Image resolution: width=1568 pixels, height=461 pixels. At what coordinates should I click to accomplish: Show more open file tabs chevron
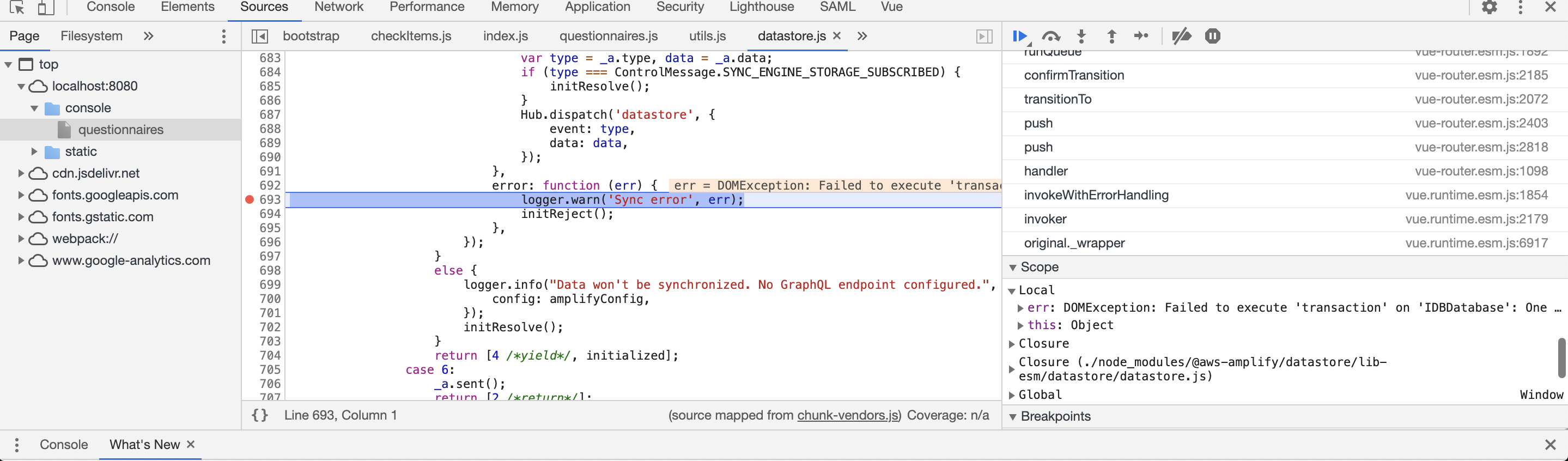click(862, 37)
